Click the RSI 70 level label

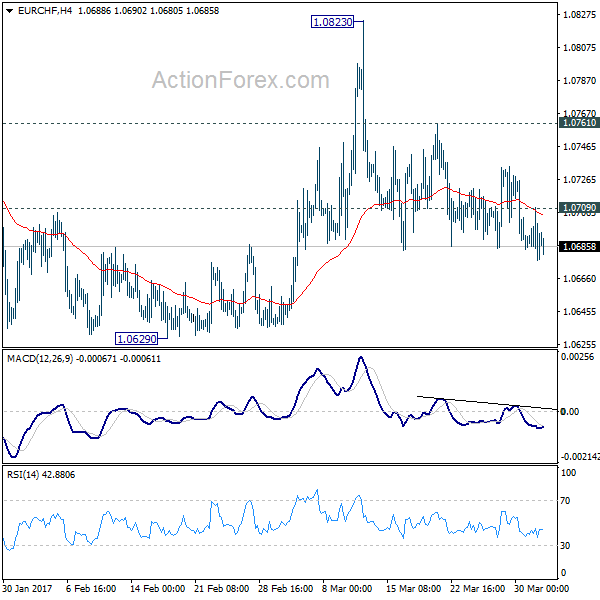(x=565, y=501)
